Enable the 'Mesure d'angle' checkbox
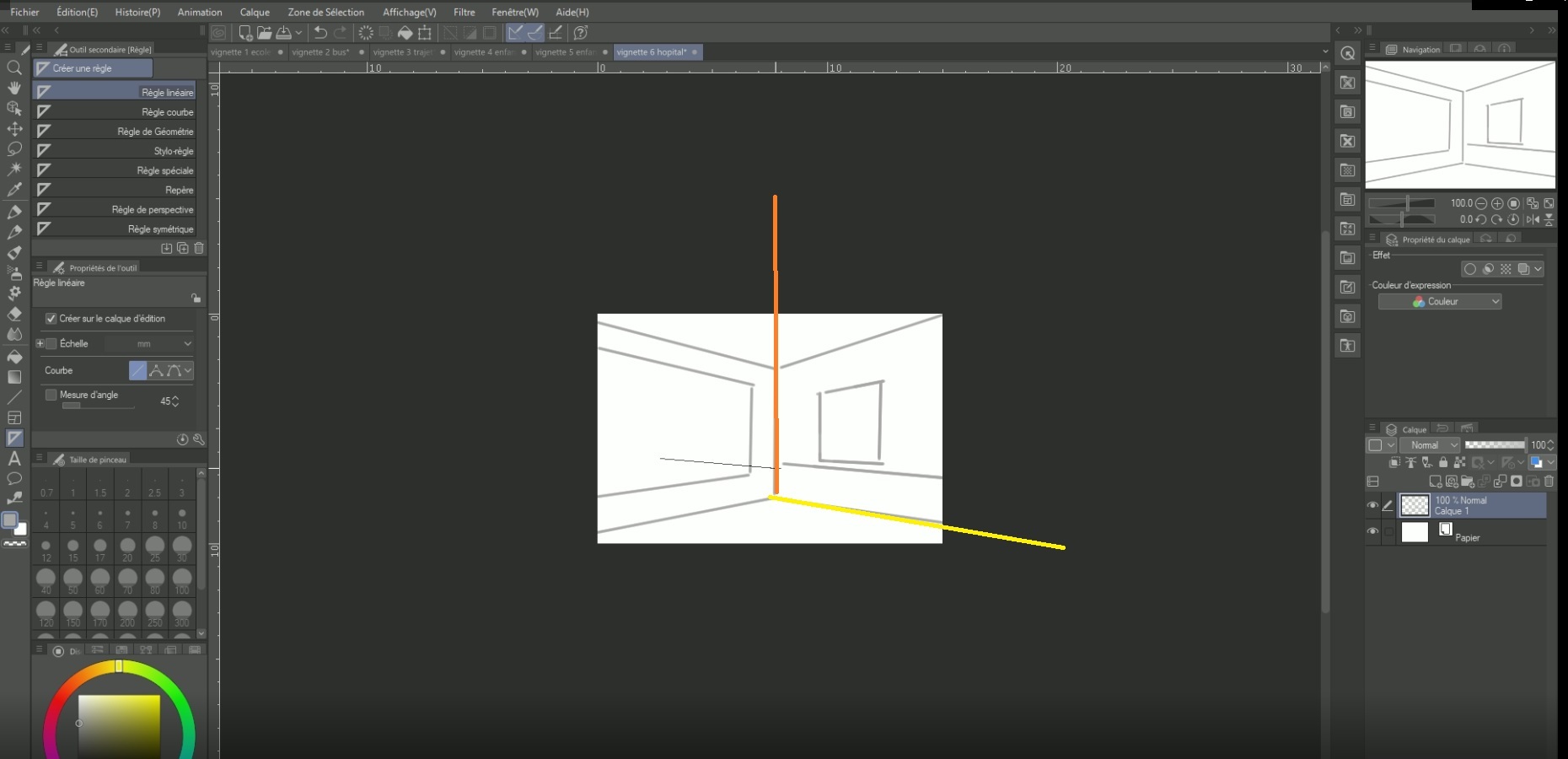The image size is (1568, 759). pyautogui.click(x=51, y=395)
